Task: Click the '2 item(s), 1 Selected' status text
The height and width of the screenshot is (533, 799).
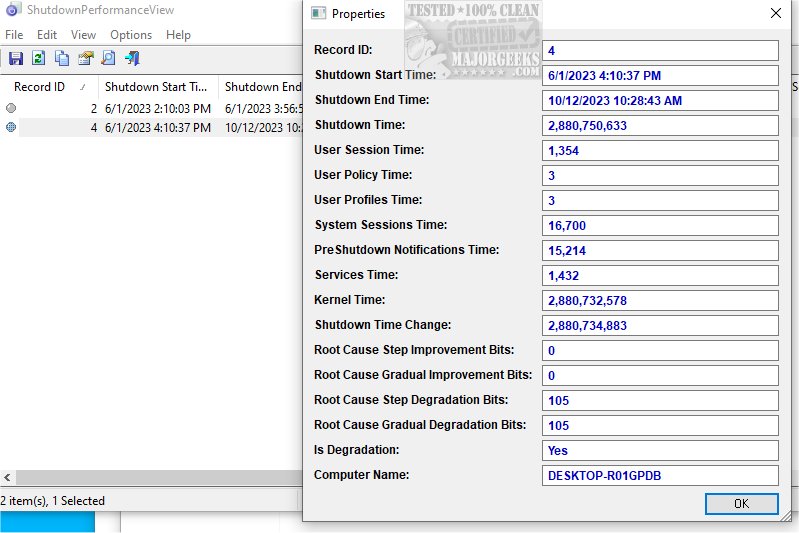Action: [x=52, y=501]
